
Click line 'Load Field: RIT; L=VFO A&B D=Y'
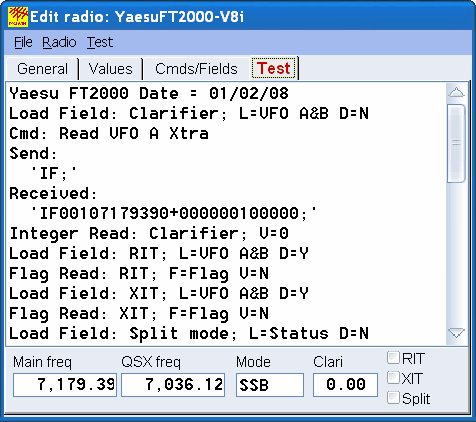click(x=159, y=254)
